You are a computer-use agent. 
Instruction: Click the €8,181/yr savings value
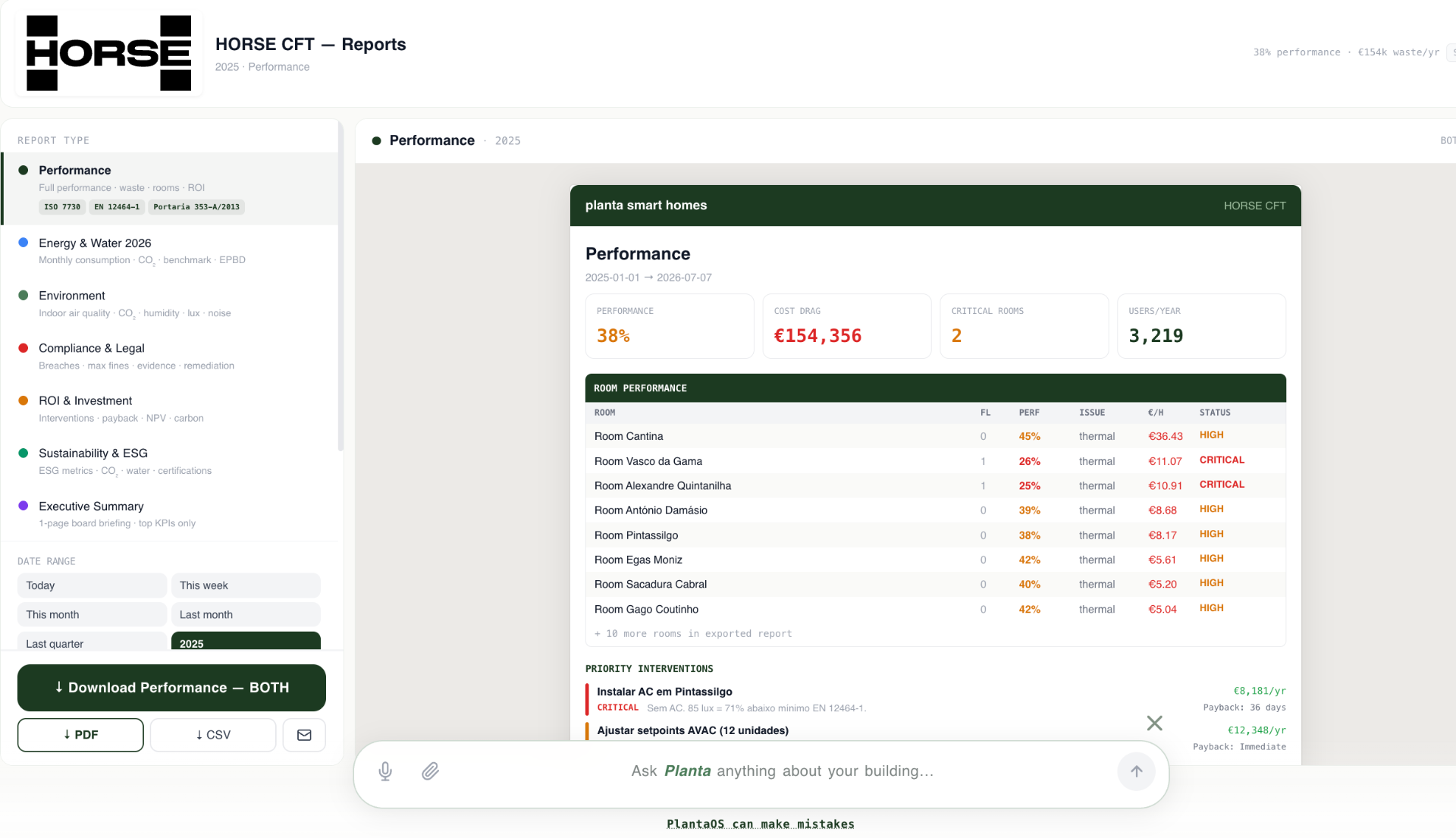(x=1260, y=691)
